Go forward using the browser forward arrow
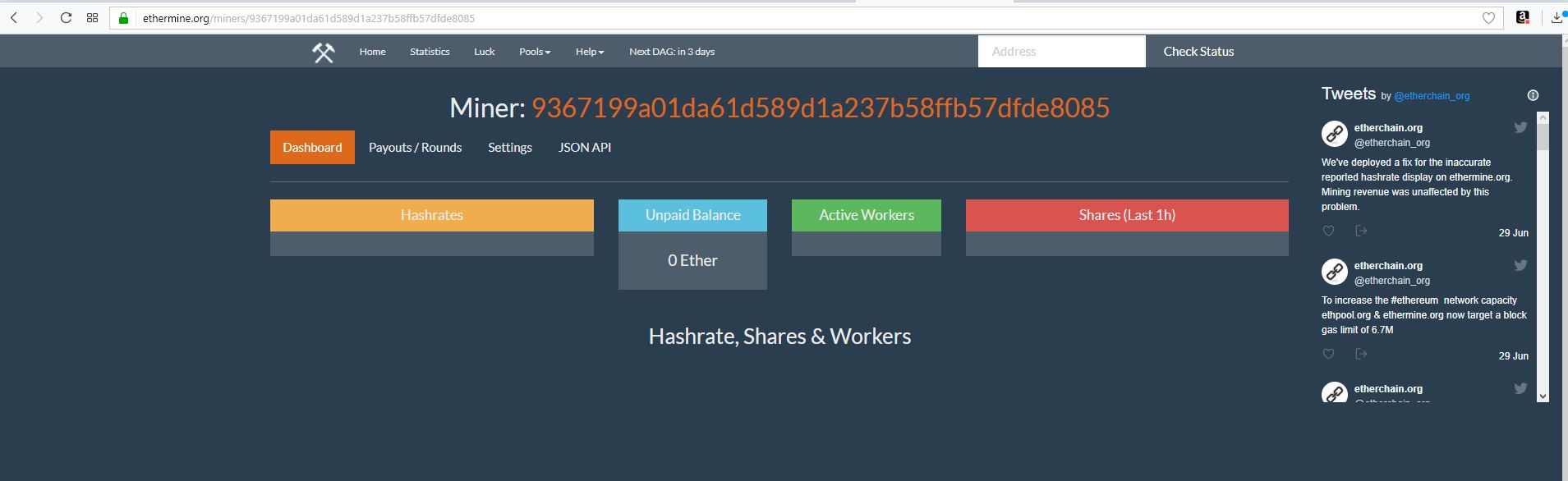This screenshot has width=1568, height=481. 39,18
